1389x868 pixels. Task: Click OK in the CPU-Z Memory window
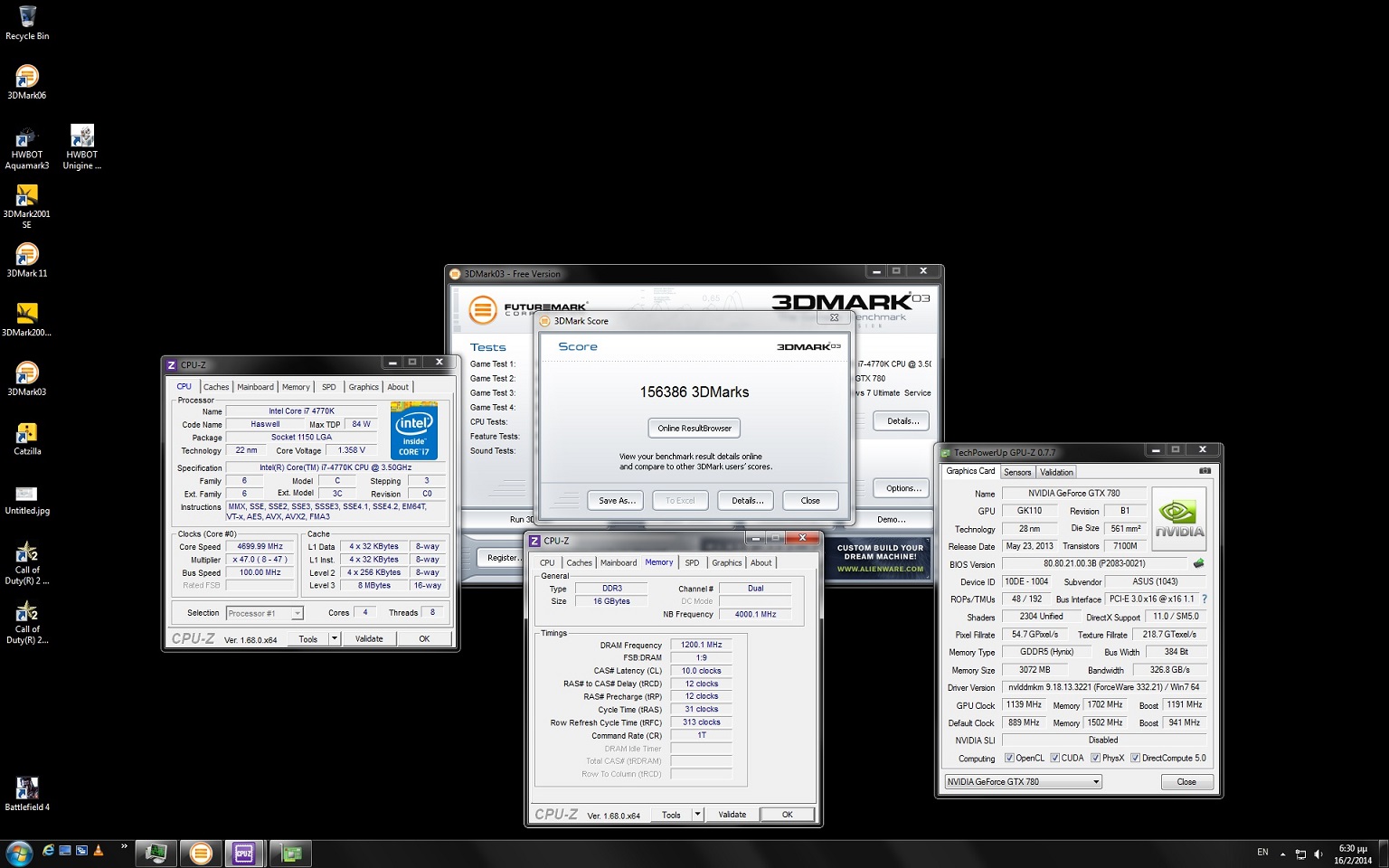point(787,815)
